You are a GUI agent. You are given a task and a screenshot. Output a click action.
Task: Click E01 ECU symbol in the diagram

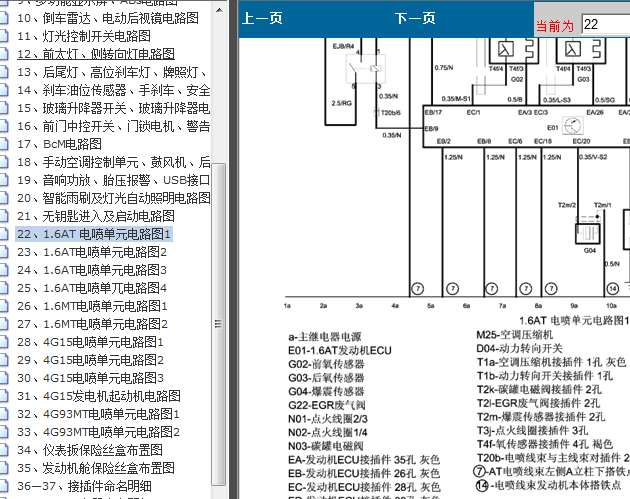coord(573,126)
